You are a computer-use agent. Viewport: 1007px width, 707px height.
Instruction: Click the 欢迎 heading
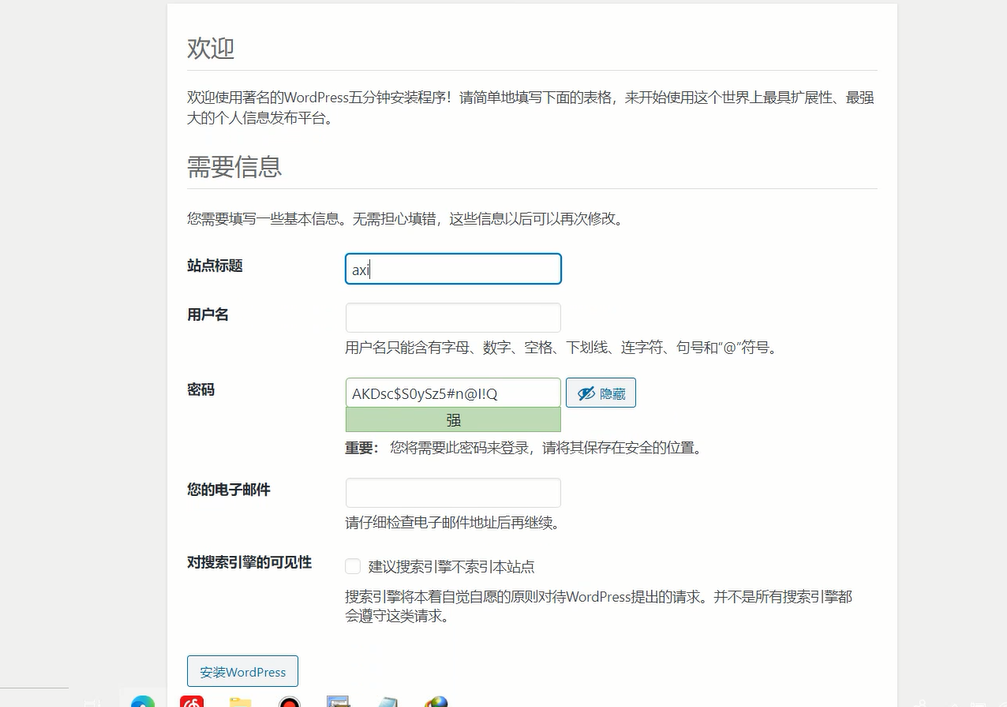click(x=211, y=48)
